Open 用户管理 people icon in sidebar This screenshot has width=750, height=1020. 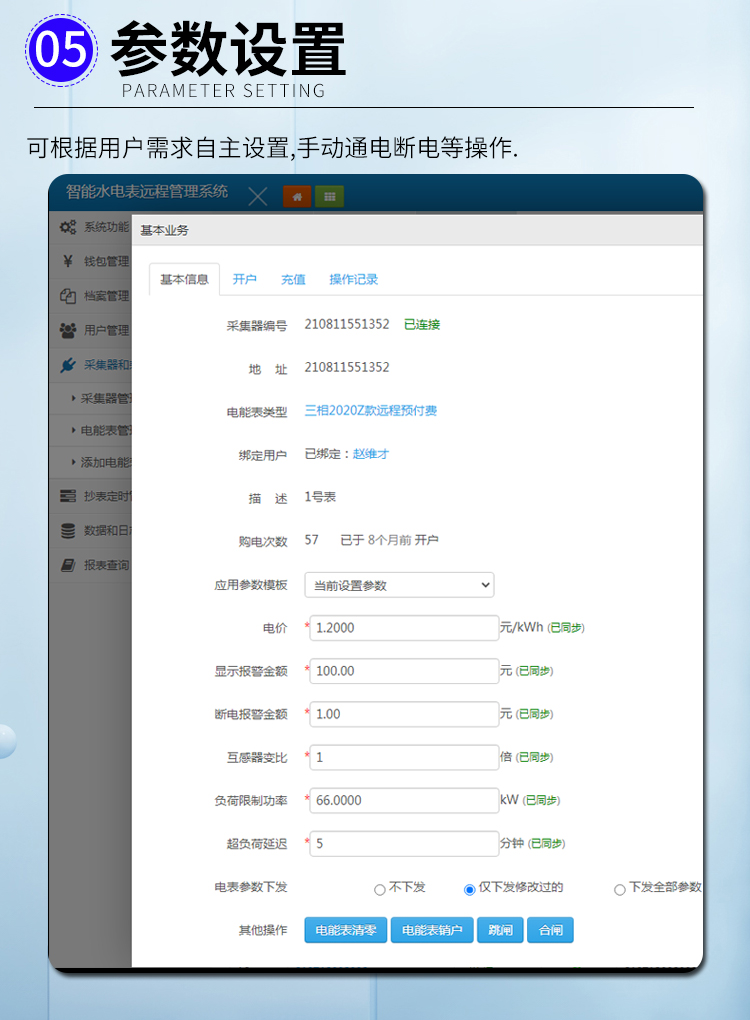coord(68,330)
